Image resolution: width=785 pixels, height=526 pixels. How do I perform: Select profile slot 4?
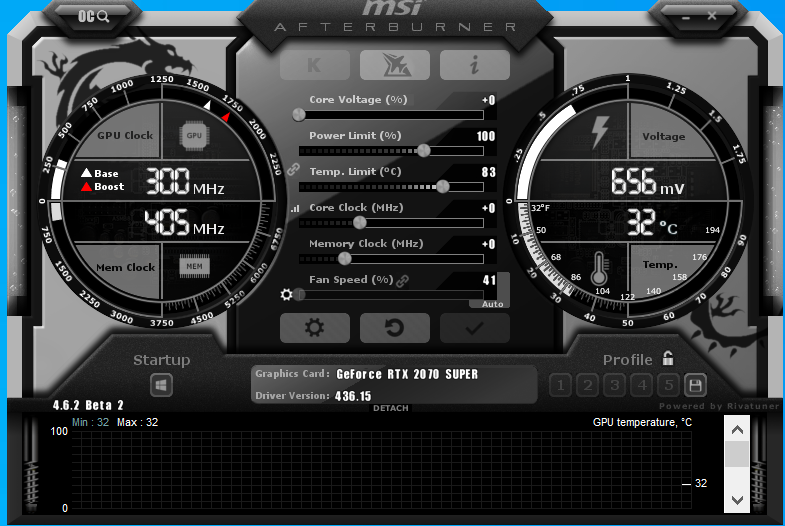coord(641,385)
